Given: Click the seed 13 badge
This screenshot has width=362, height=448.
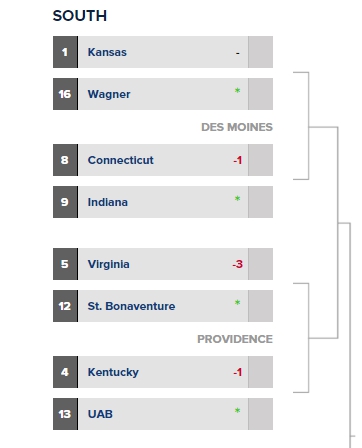Looking at the screenshot, I should tap(65, 414).
